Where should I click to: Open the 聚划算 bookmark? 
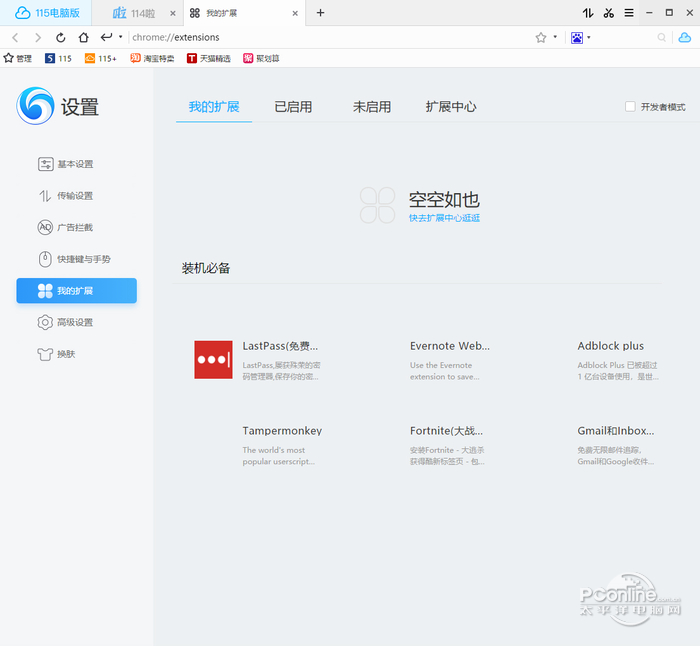click(x=261, y=58)
